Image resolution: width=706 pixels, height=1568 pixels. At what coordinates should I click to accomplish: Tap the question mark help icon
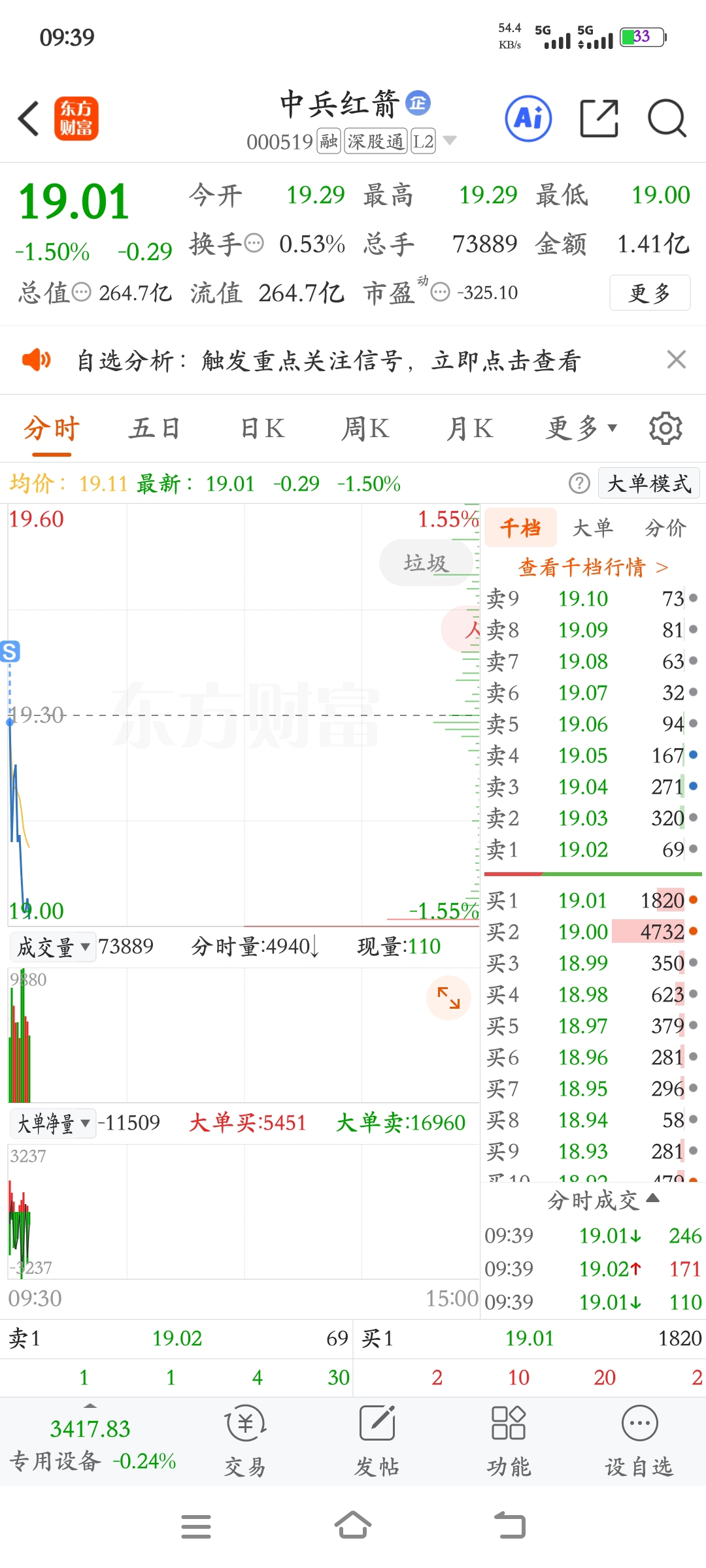(x=579, y=483)
